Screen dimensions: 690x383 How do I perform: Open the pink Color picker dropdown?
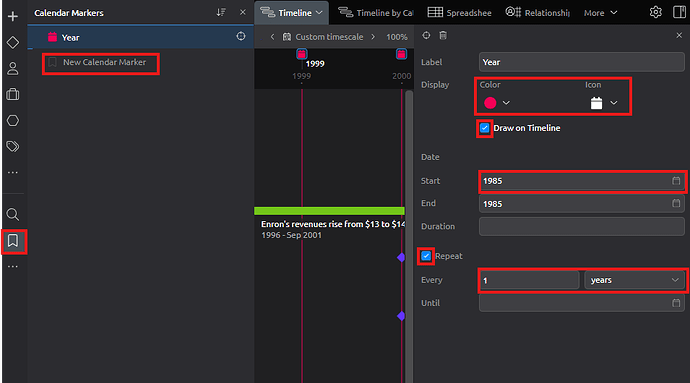[x=497, y=103]
